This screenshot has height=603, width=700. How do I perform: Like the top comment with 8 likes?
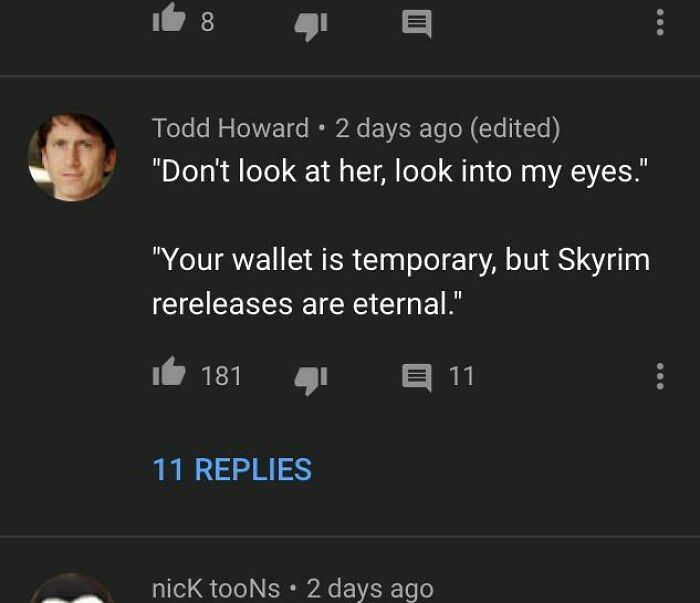(x=170, y=20)
